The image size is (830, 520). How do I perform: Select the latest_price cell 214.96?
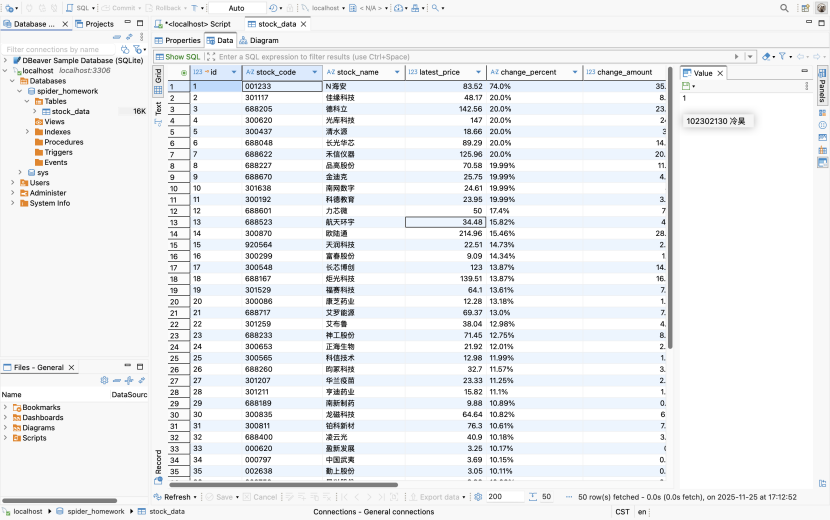[x=445, y=234]
